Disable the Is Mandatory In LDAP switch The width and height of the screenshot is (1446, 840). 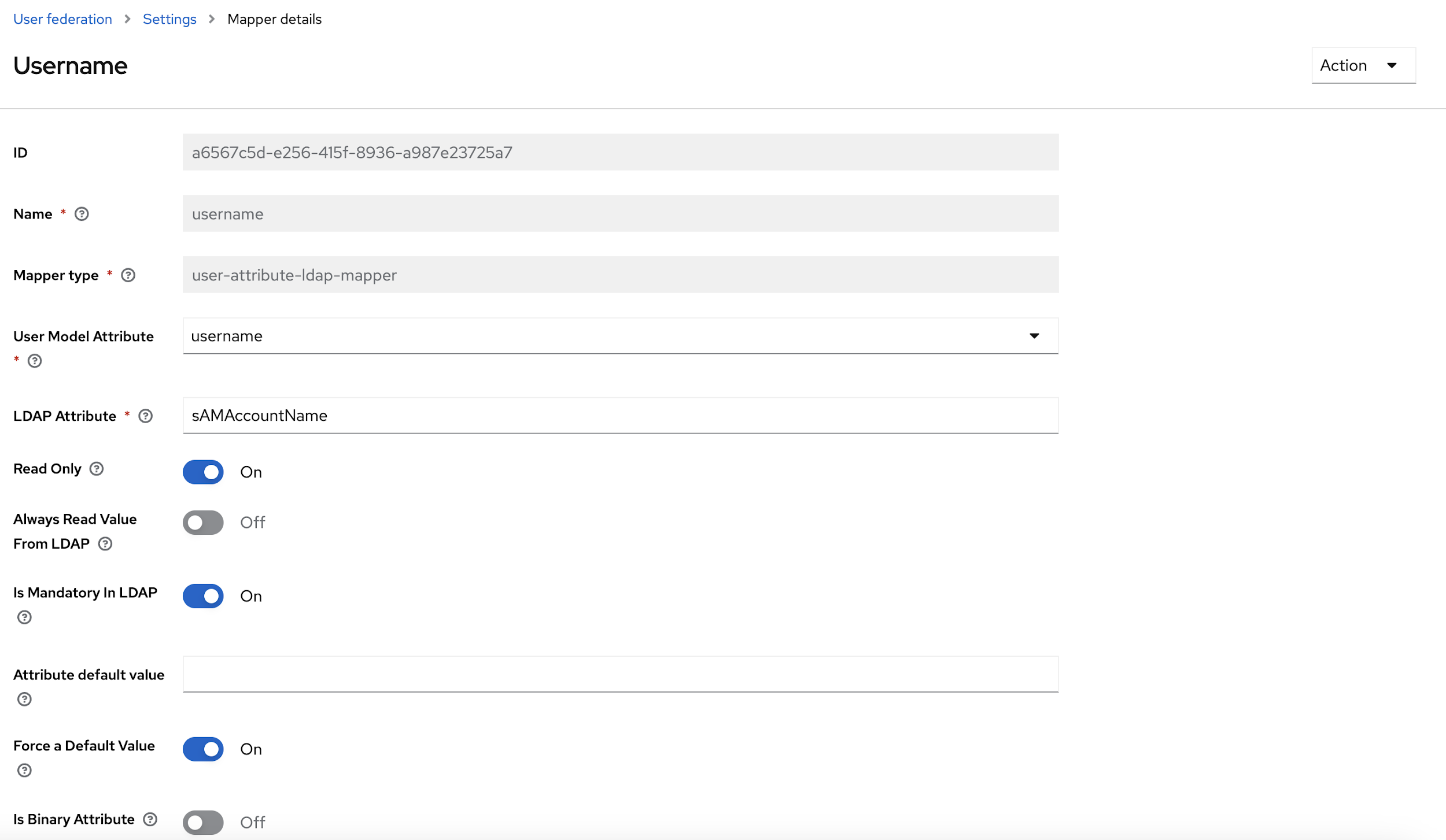pos(203,595)
